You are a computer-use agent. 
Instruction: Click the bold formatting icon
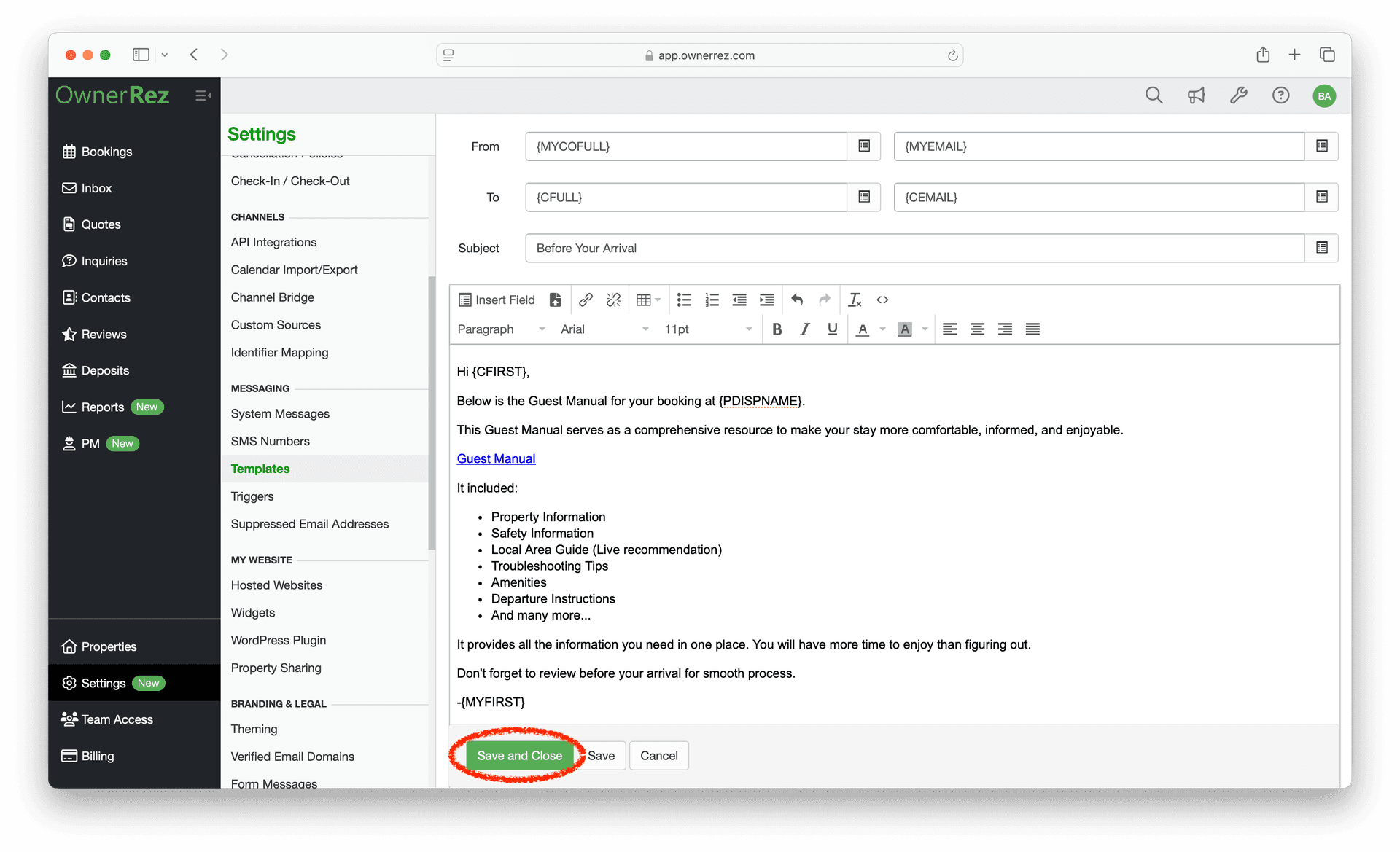777,328
